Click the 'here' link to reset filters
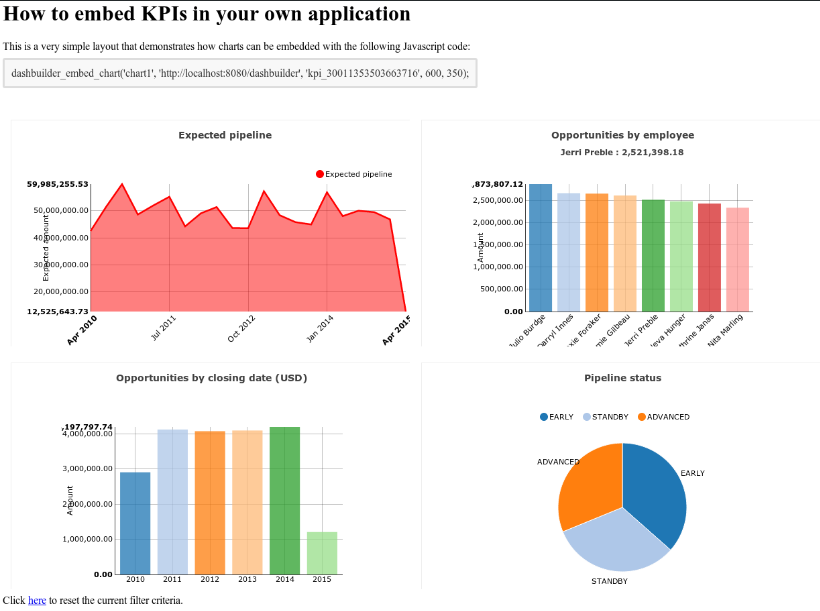The image size is (820, 611). pos(37,601)
